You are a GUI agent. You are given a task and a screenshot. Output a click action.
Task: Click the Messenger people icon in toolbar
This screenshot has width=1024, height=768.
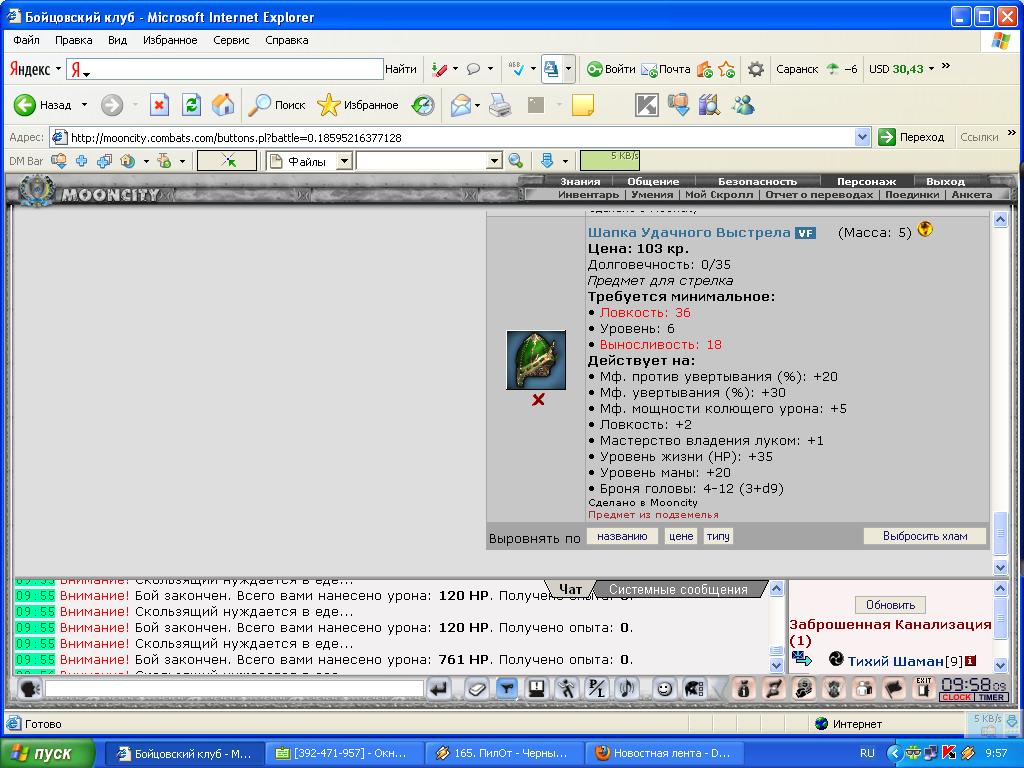743,104
